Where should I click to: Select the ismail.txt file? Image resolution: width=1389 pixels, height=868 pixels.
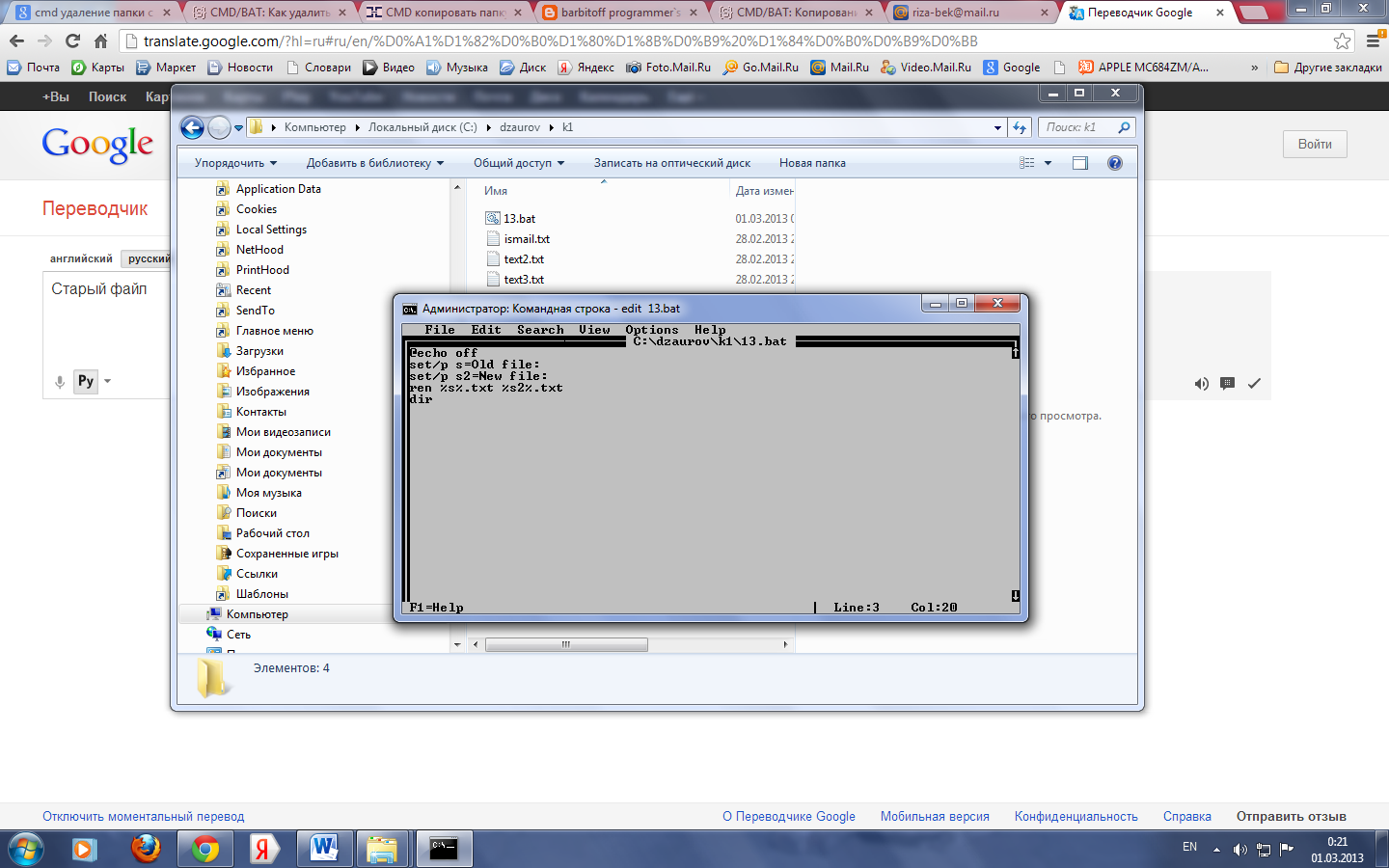pyautogui.click(x=527, y=239)
